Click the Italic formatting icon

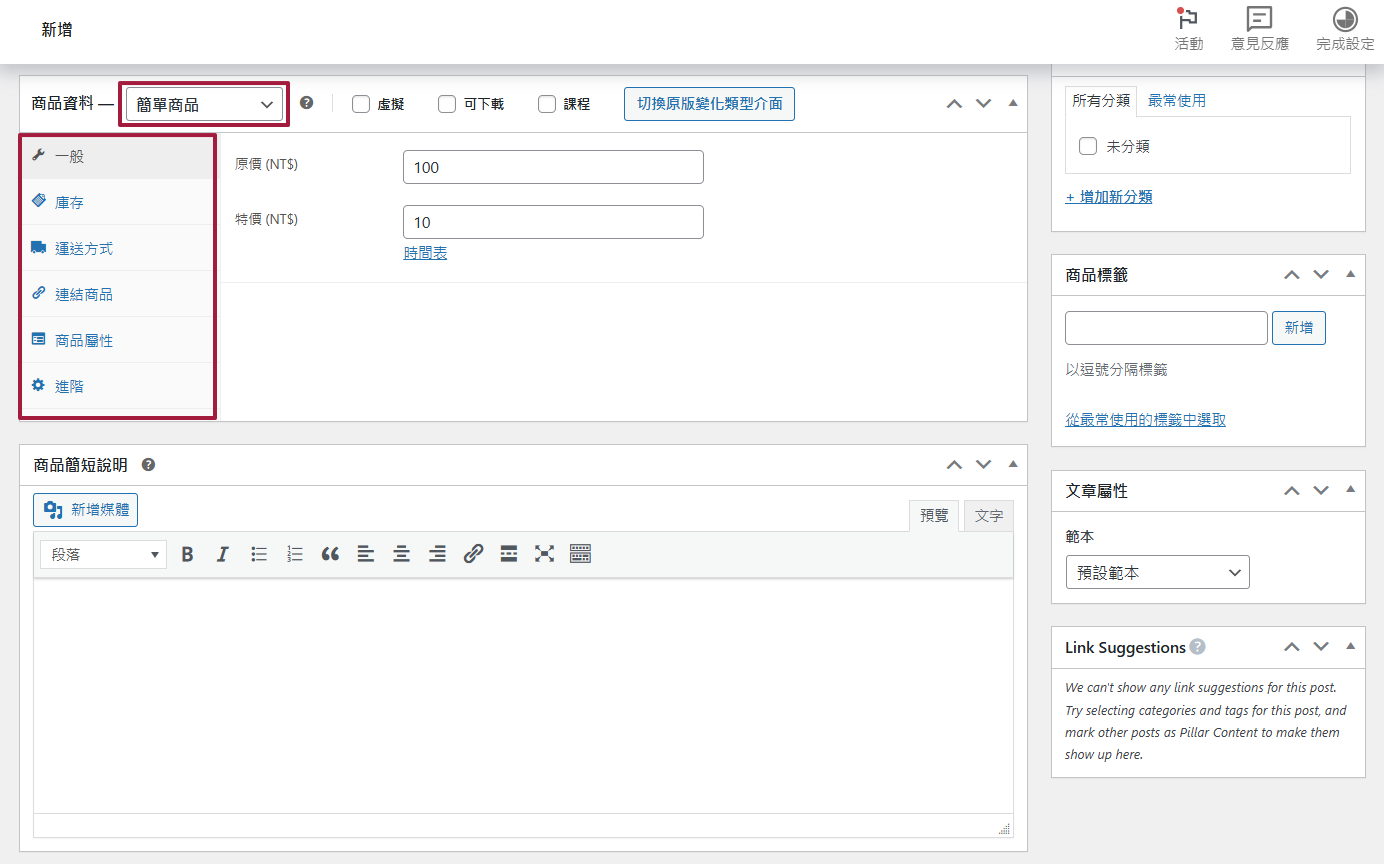(x=222, y=554)
